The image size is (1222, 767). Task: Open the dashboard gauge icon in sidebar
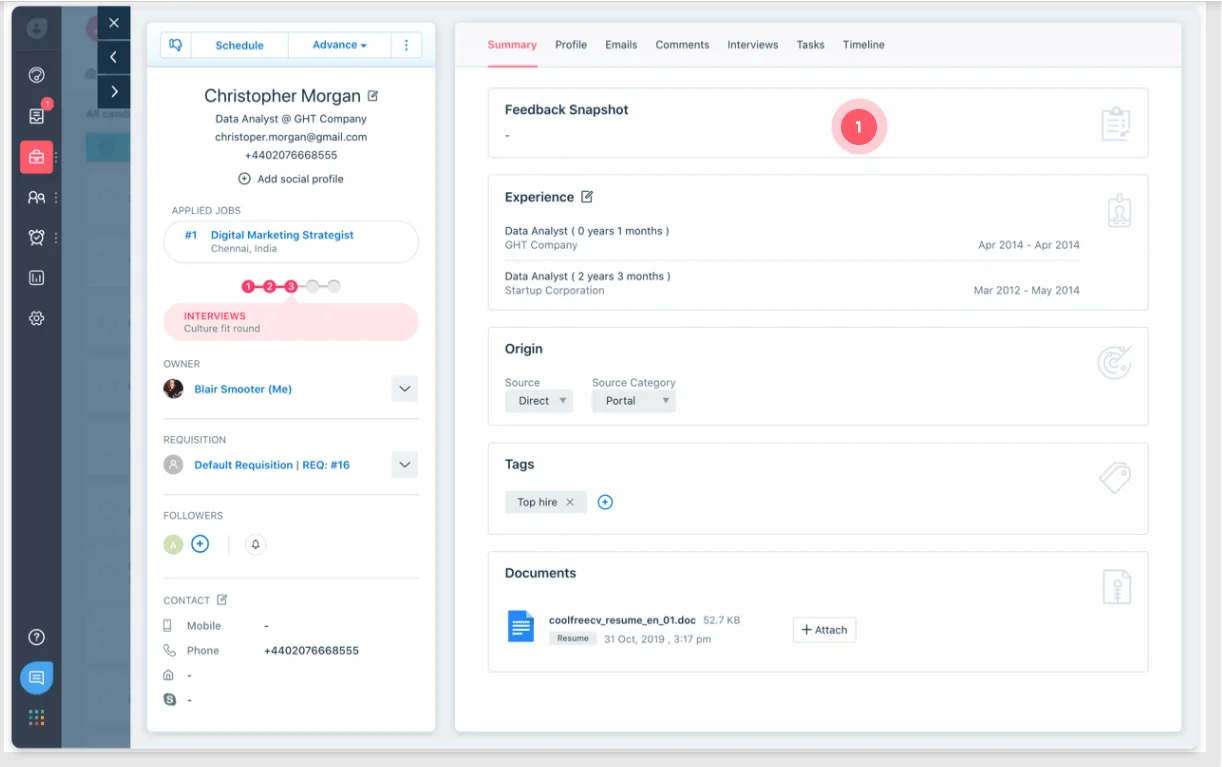click(37, 75)
